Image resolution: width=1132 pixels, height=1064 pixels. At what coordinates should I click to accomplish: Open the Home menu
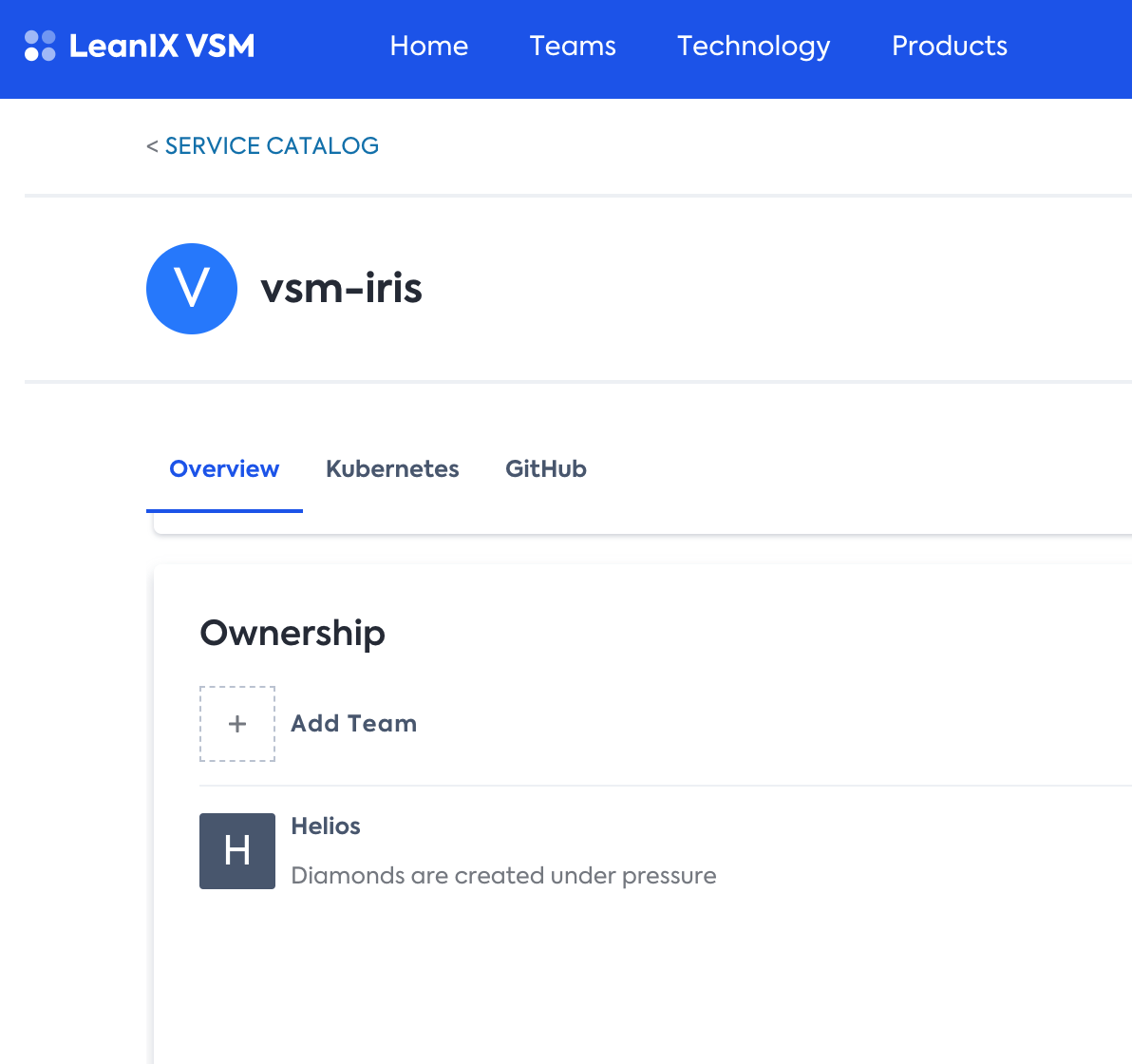pyautogui.click(x=429, y=47)
